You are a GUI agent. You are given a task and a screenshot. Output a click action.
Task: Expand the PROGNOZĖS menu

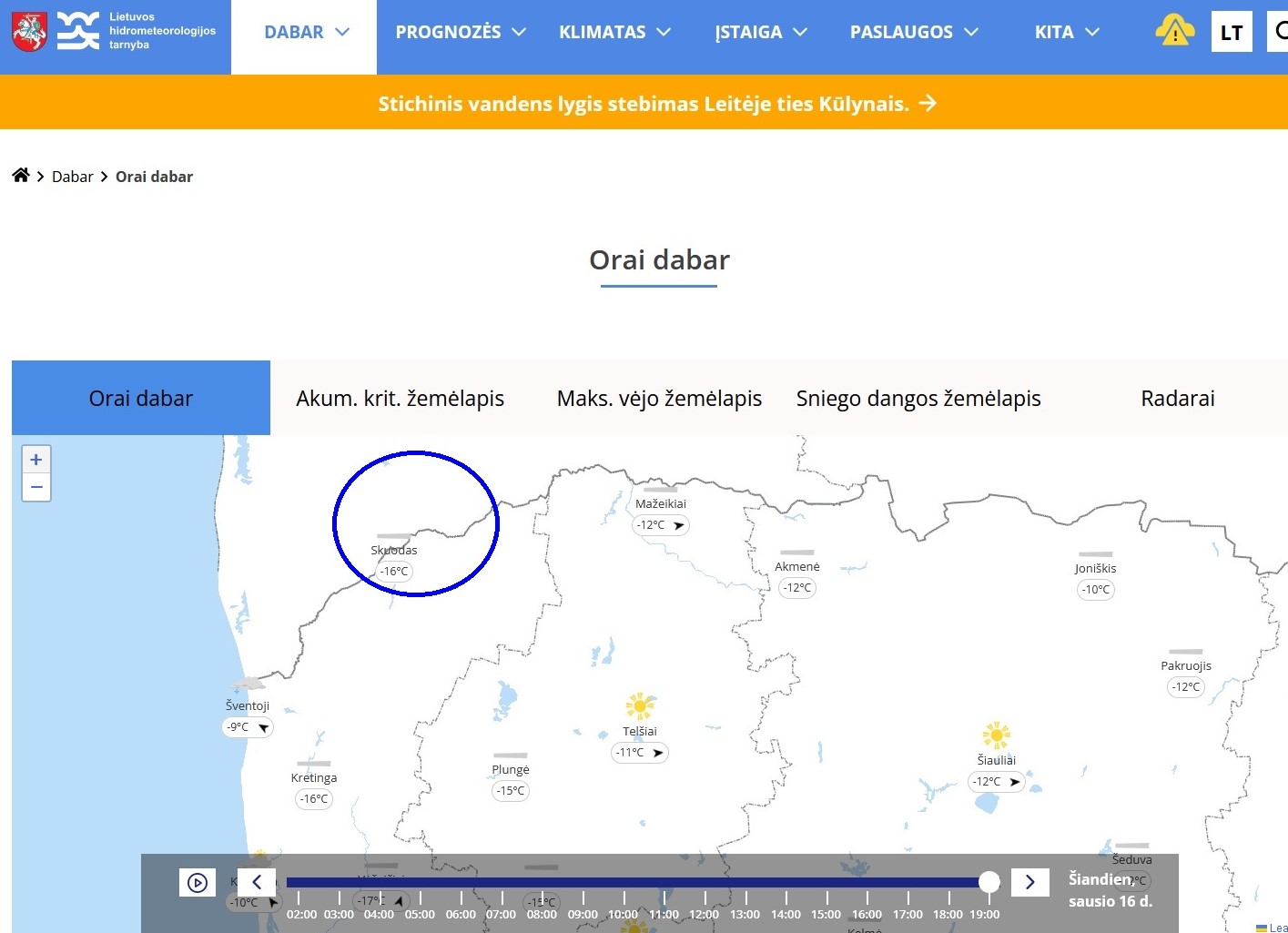[461, 32]
